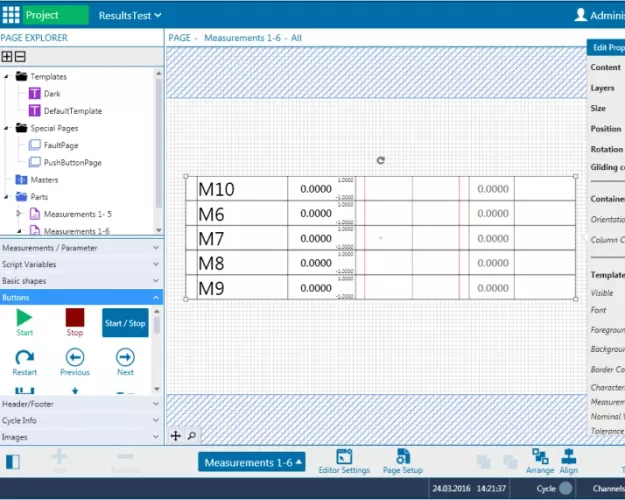Open the ResultsTest project dropdown
Image resolution: width=625 pixels, height=500 pixels.
click(130, 15)
